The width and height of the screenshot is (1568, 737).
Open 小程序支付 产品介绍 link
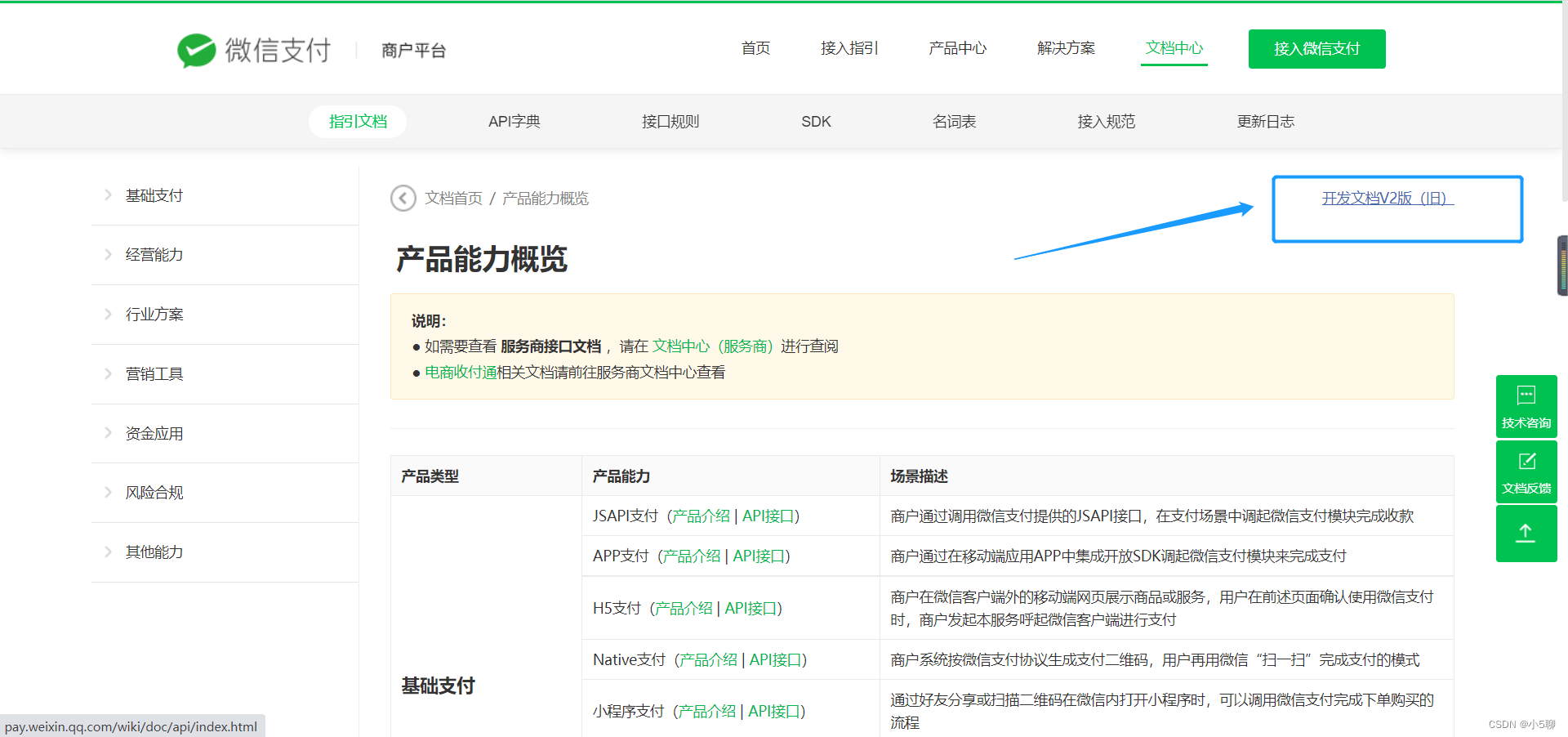coord(706,712)
